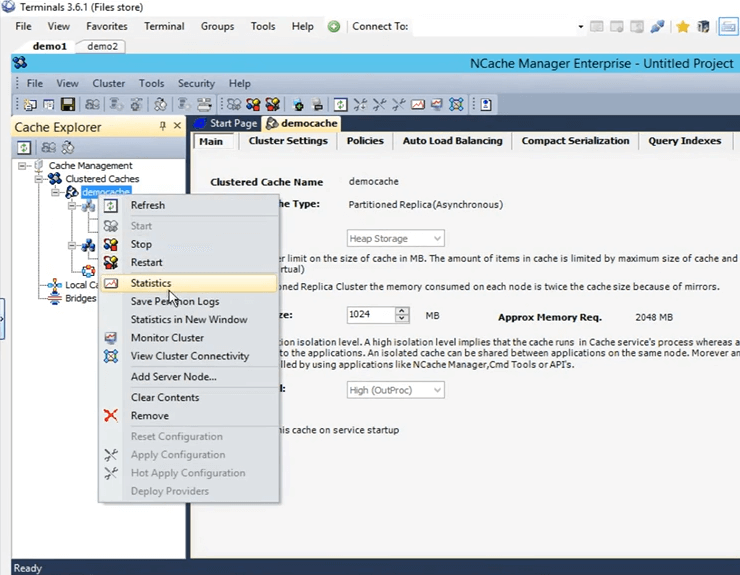740x575 pixels.
Task: Click the Start cache icon in main toolbar
Action: pyautogui.click(x=234, y=104)
